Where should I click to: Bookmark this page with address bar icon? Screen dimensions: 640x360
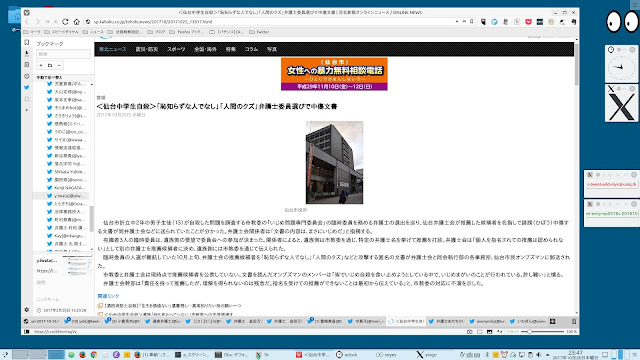pyautogui.click(x=471, y=22)
